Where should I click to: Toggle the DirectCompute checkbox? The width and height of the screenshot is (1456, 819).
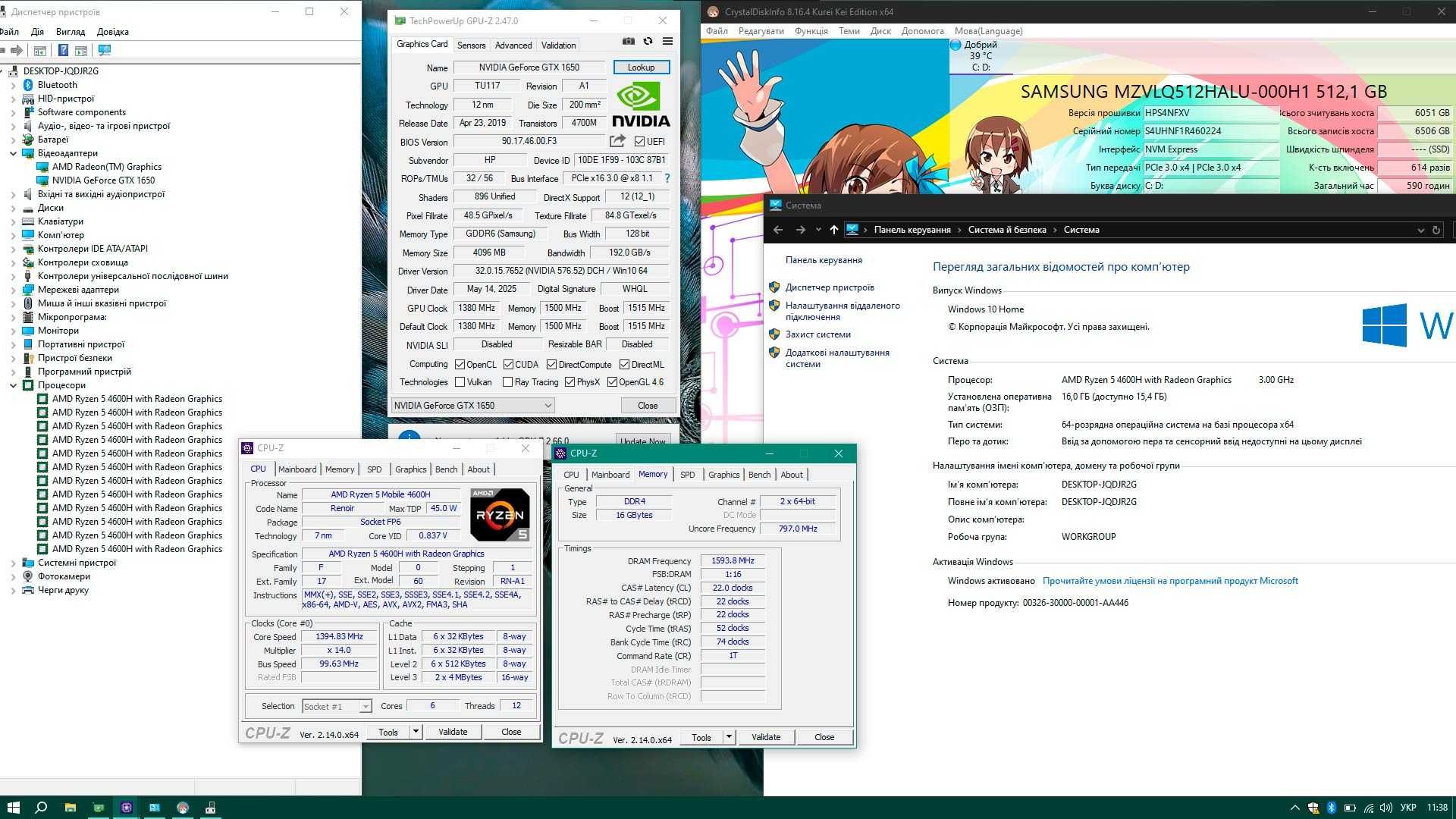point(551,365)
